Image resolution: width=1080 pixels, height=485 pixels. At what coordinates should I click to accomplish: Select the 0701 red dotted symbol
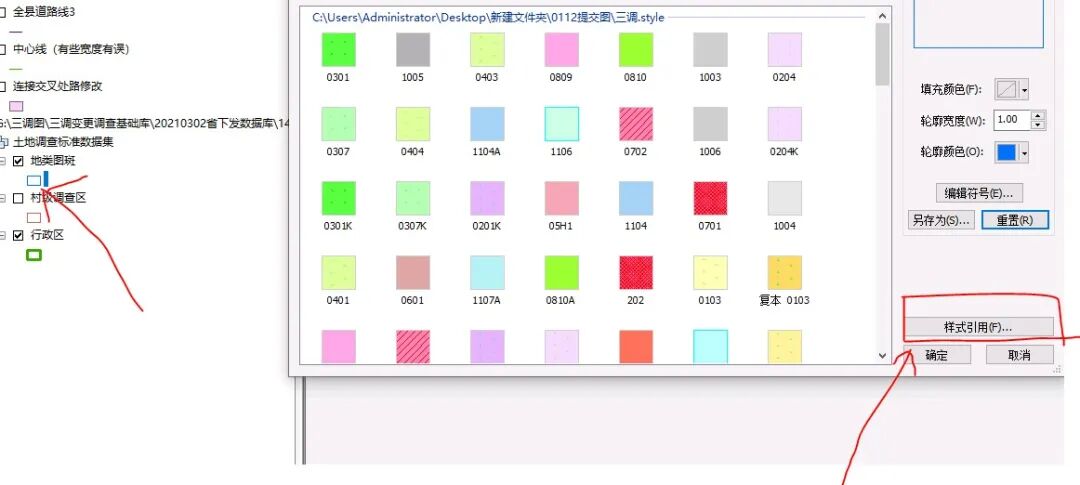[x=710, y=198]
